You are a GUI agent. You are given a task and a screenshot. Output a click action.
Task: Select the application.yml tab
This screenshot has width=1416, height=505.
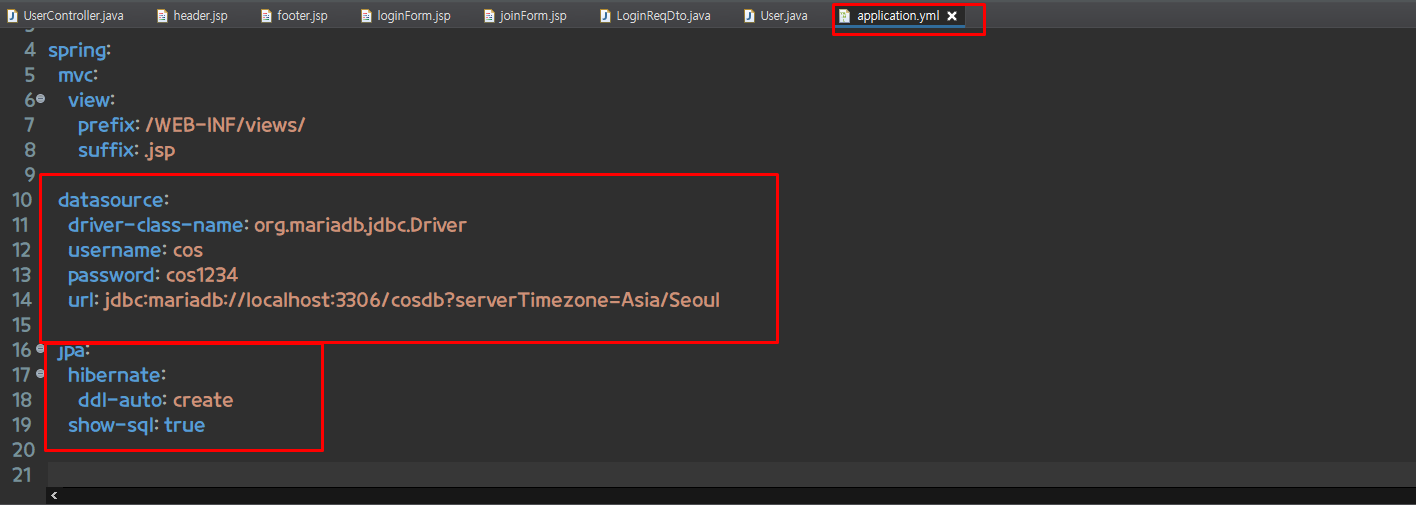[x=897, y=16]
